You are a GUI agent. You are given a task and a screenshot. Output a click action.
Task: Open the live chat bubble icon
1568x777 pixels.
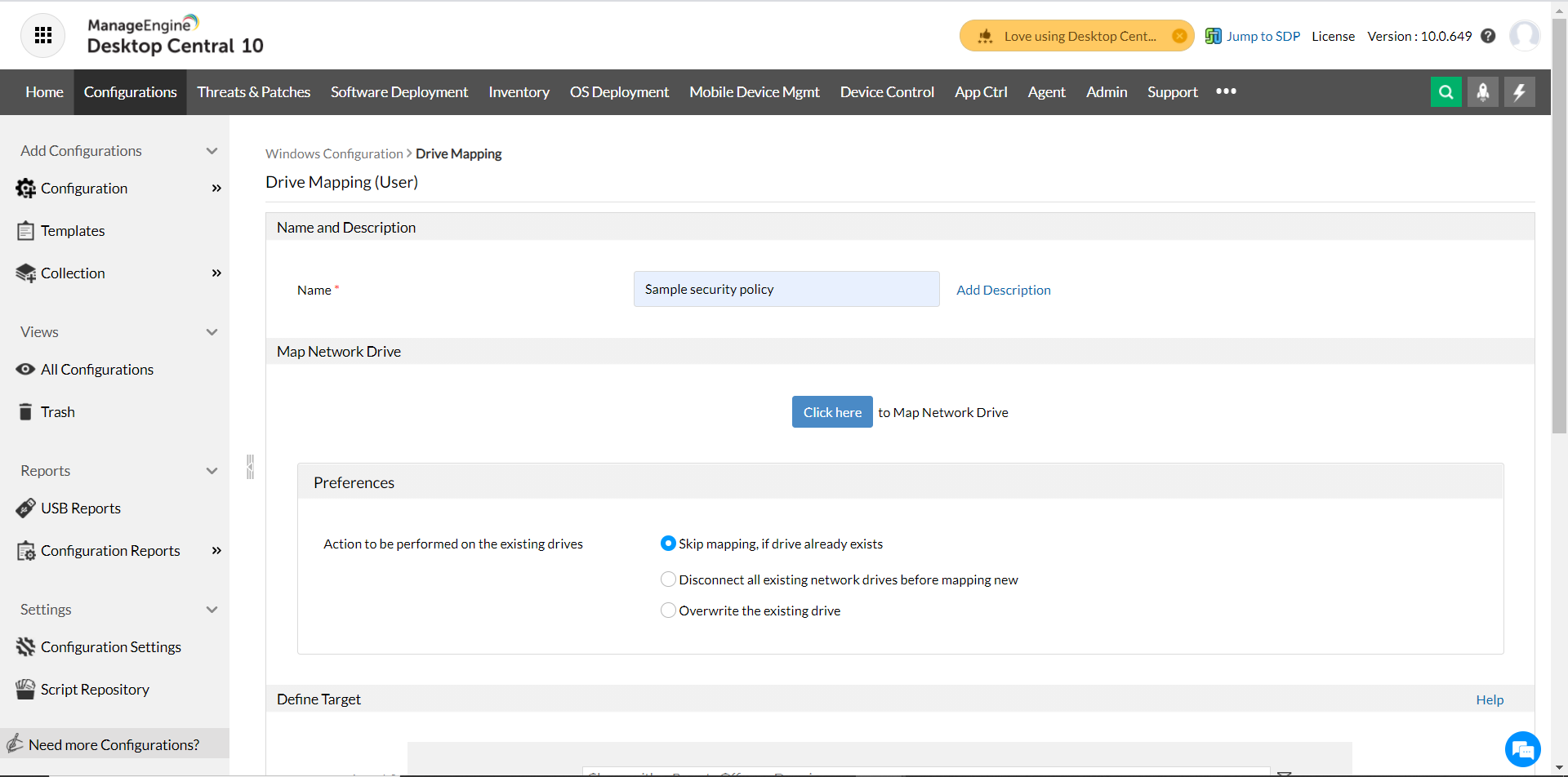point(1522,748)
